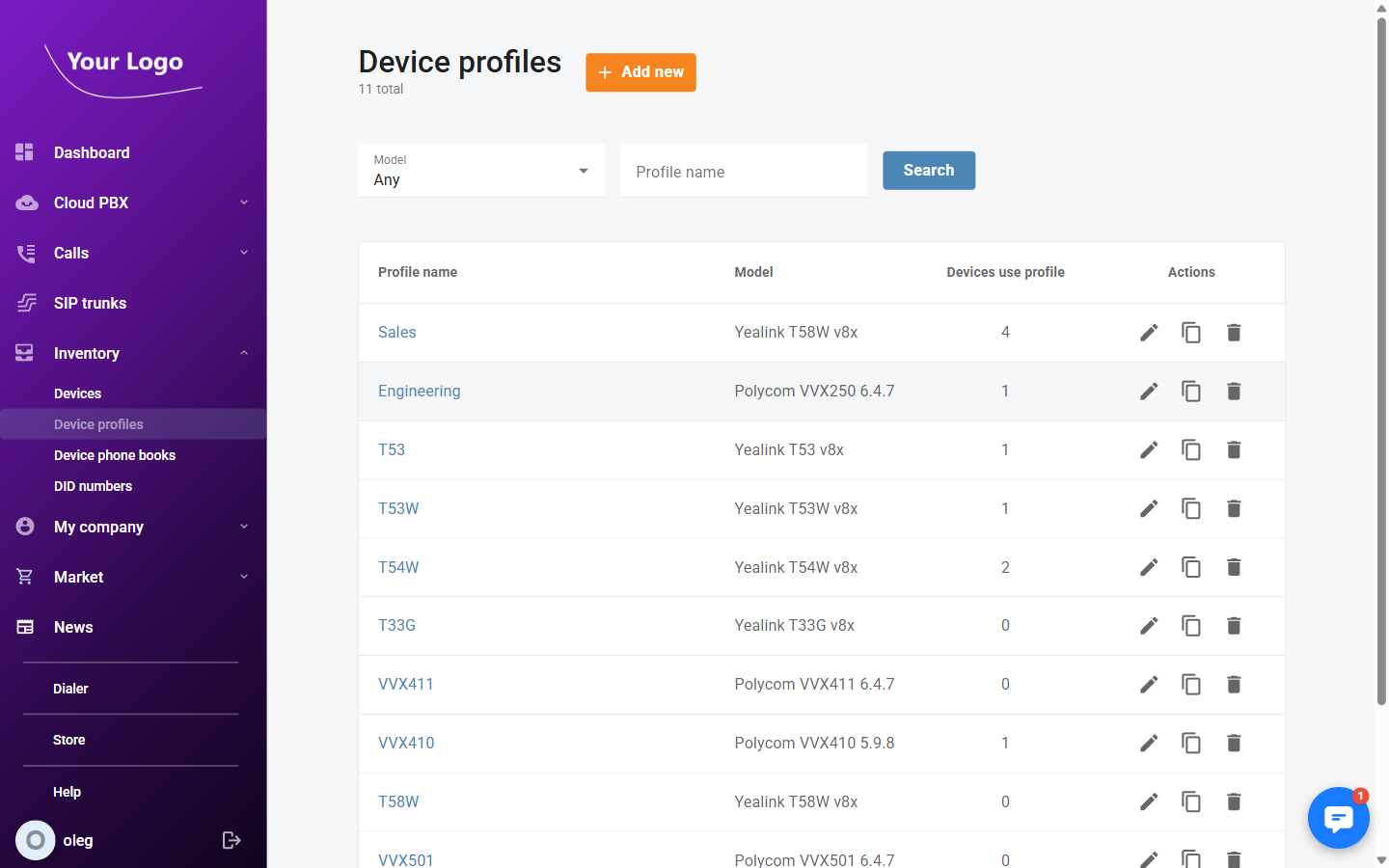The width and height of the screenshot is (1389, 868).
Task: Open the News section icon
Action: point(24,627)
